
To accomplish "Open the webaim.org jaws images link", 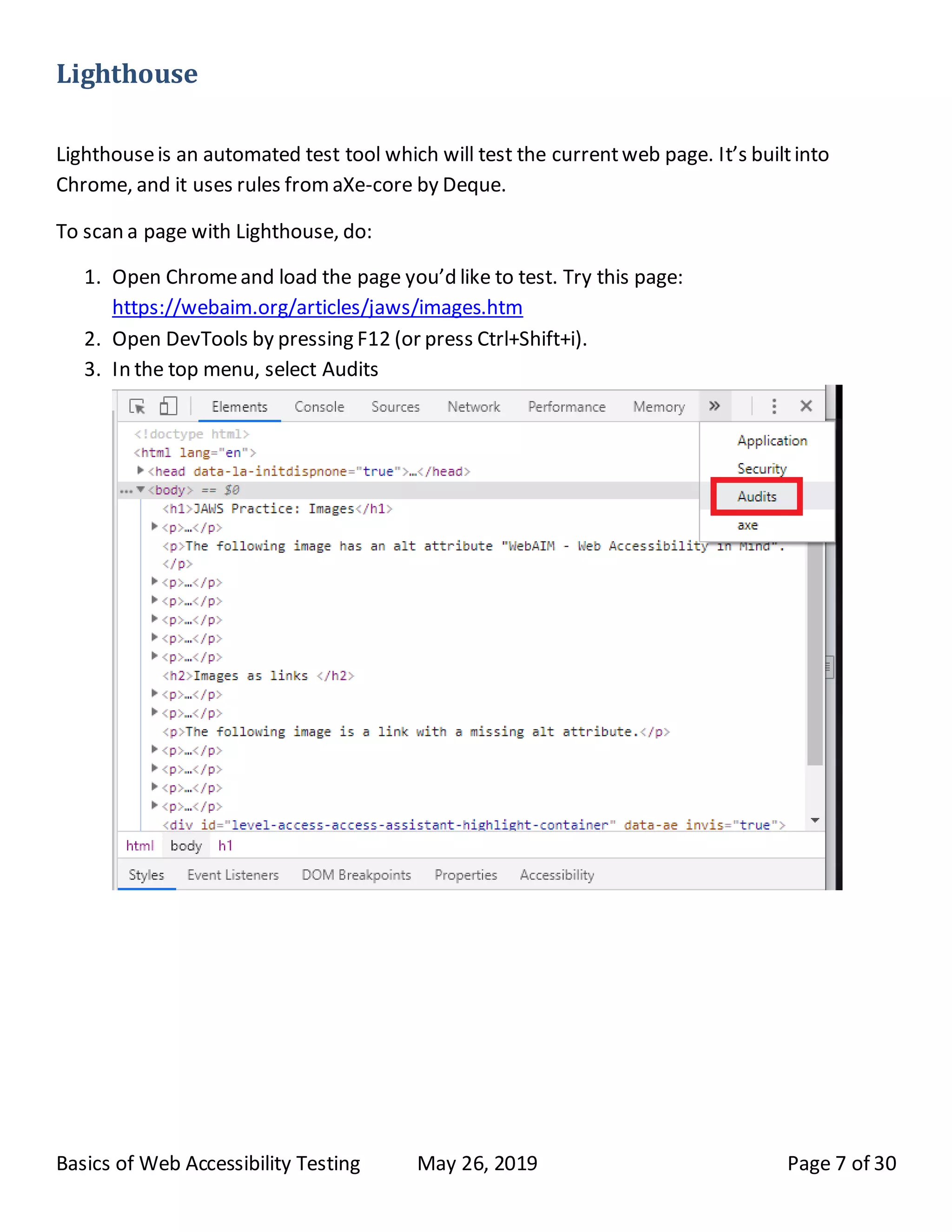I will pos(317,307).
